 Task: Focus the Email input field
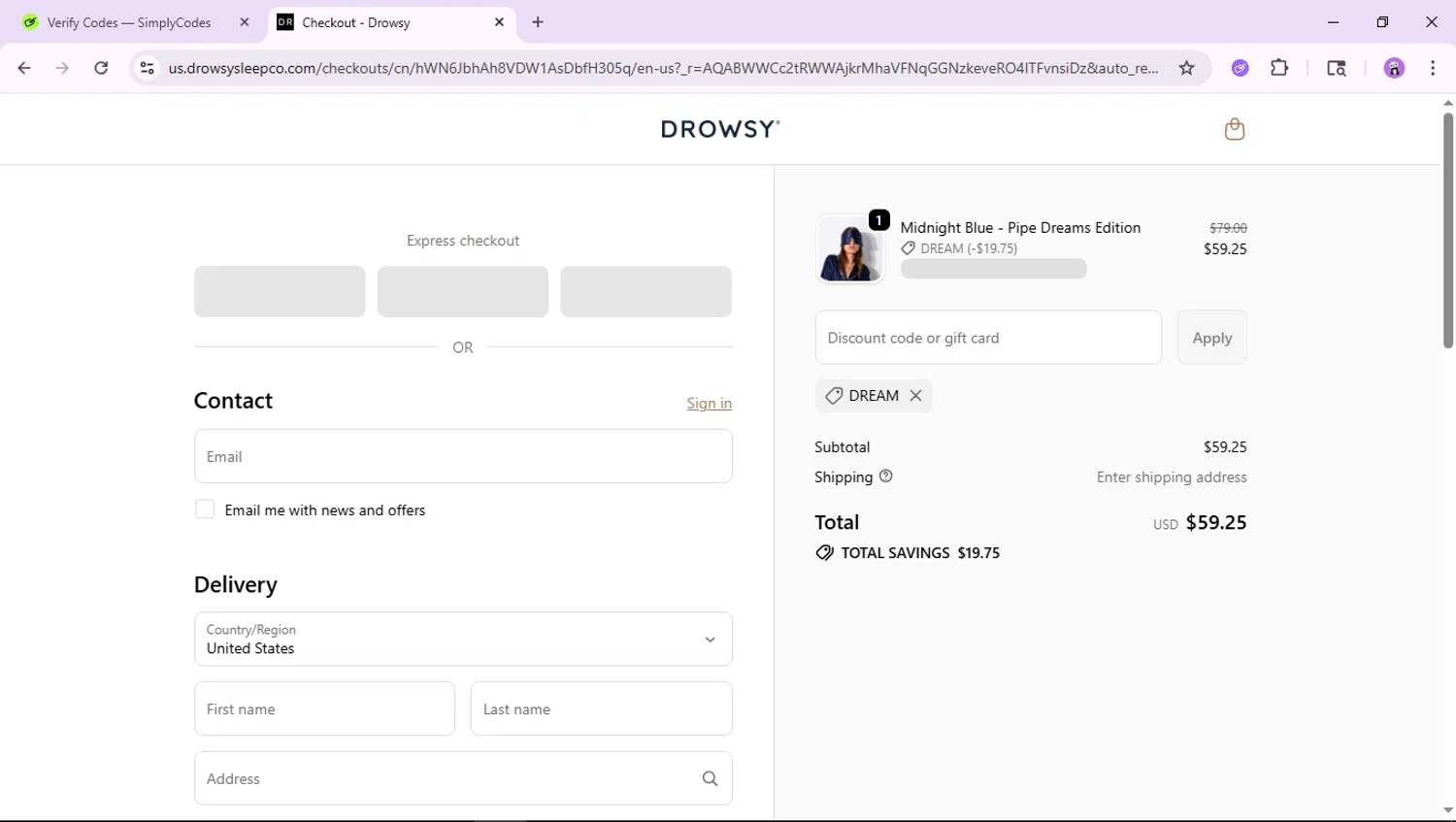[463, 456]
